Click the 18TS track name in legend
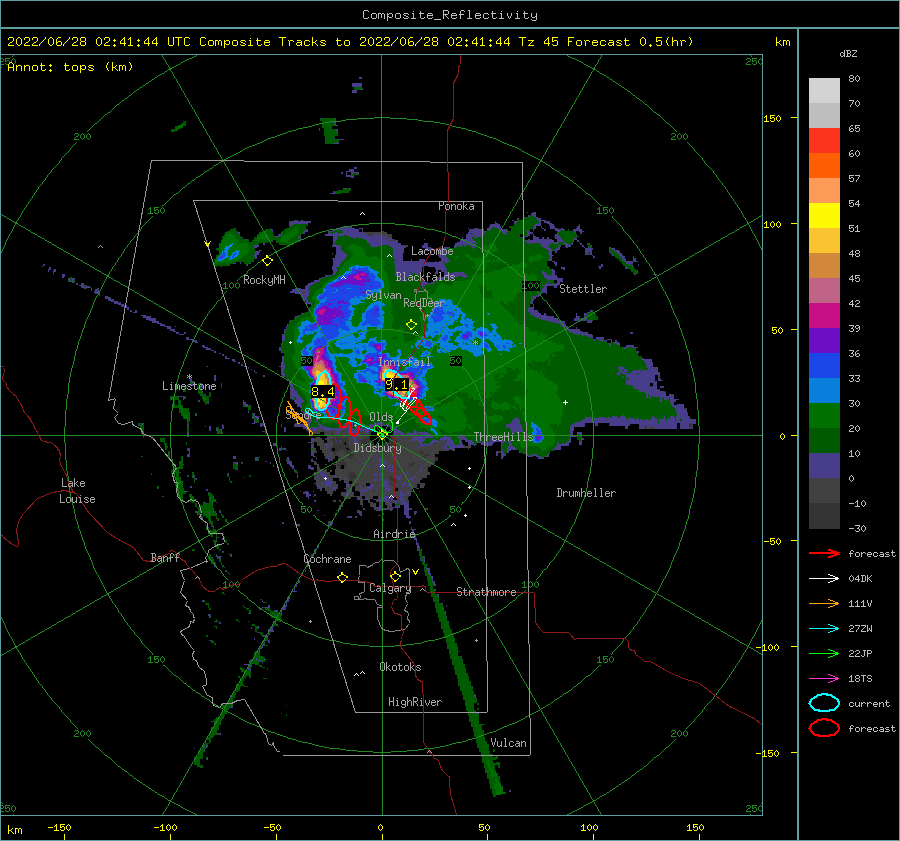Image resolution: width=900 pixels, height=841 pixels. coord(860,679)
